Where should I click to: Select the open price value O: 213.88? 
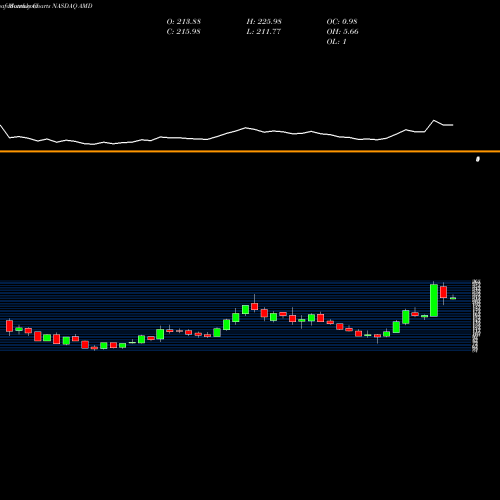(184, 21)
